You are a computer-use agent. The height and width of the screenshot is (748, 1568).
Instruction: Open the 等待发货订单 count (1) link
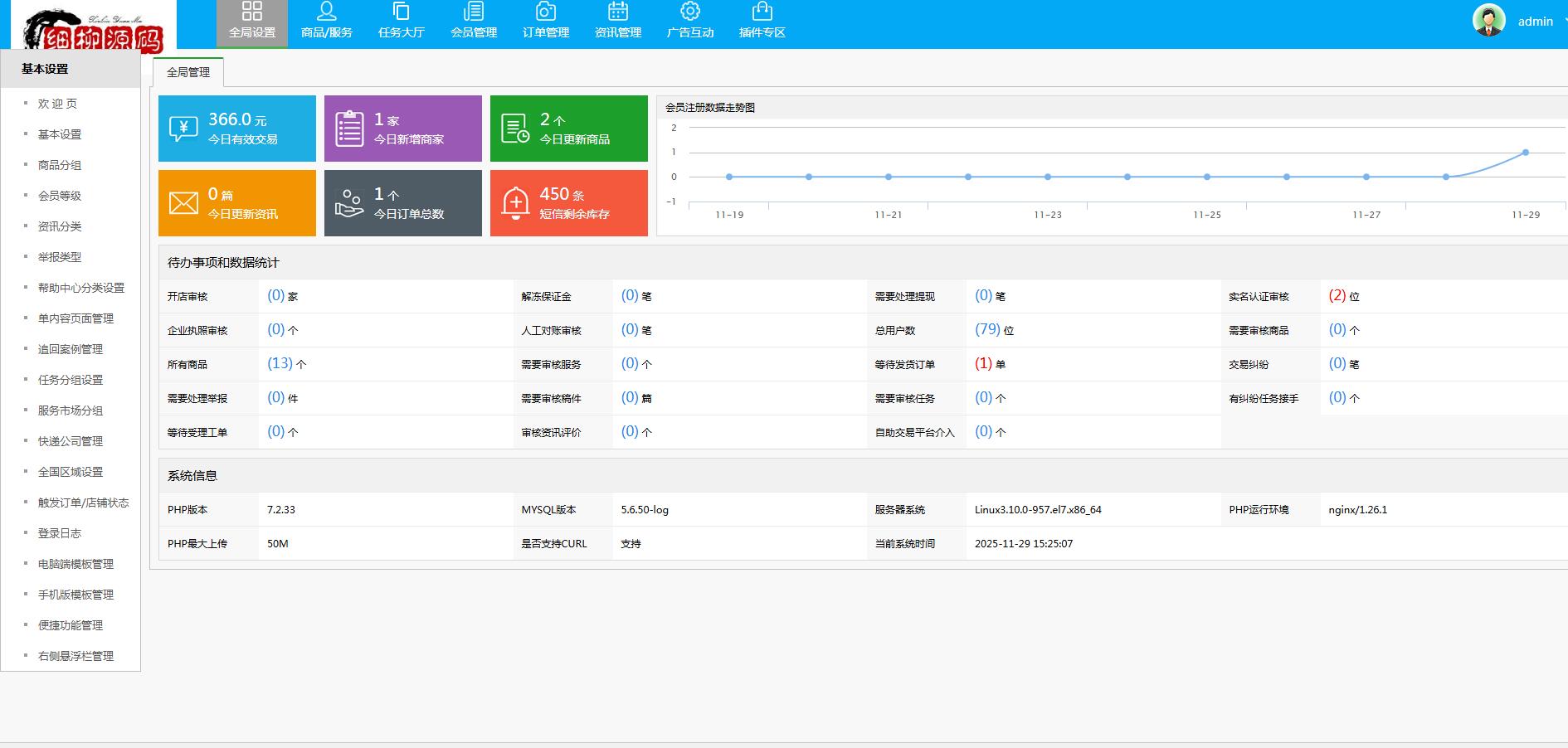tap(983, 364)
